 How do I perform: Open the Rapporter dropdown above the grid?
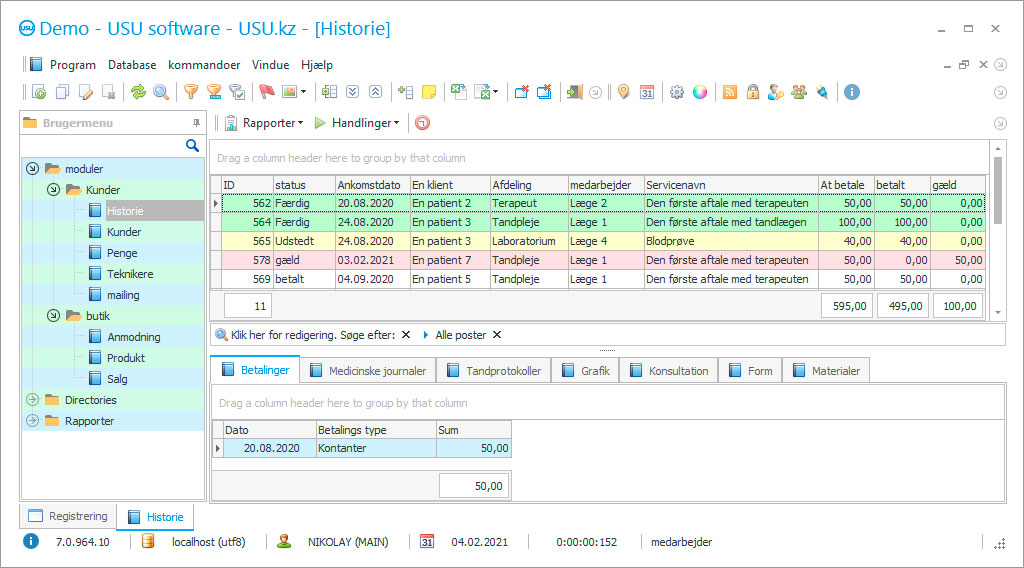tap(264, 123)
